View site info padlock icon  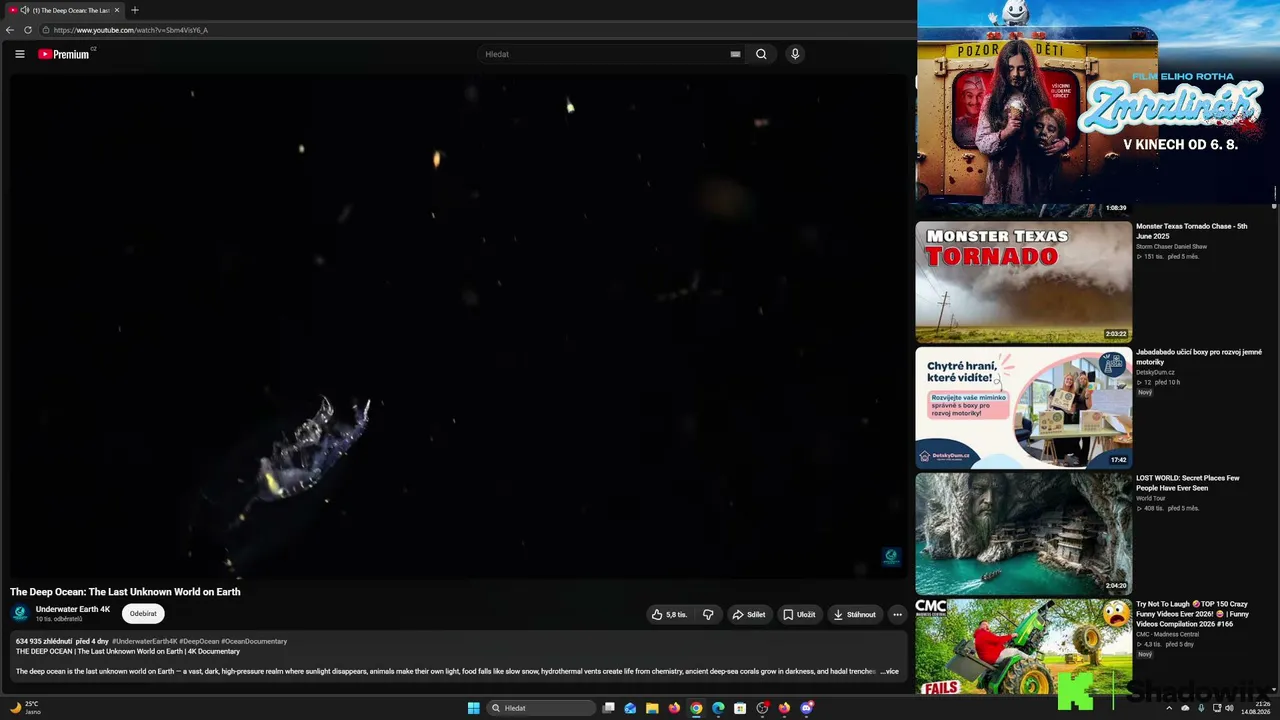[x=46, y=30]
